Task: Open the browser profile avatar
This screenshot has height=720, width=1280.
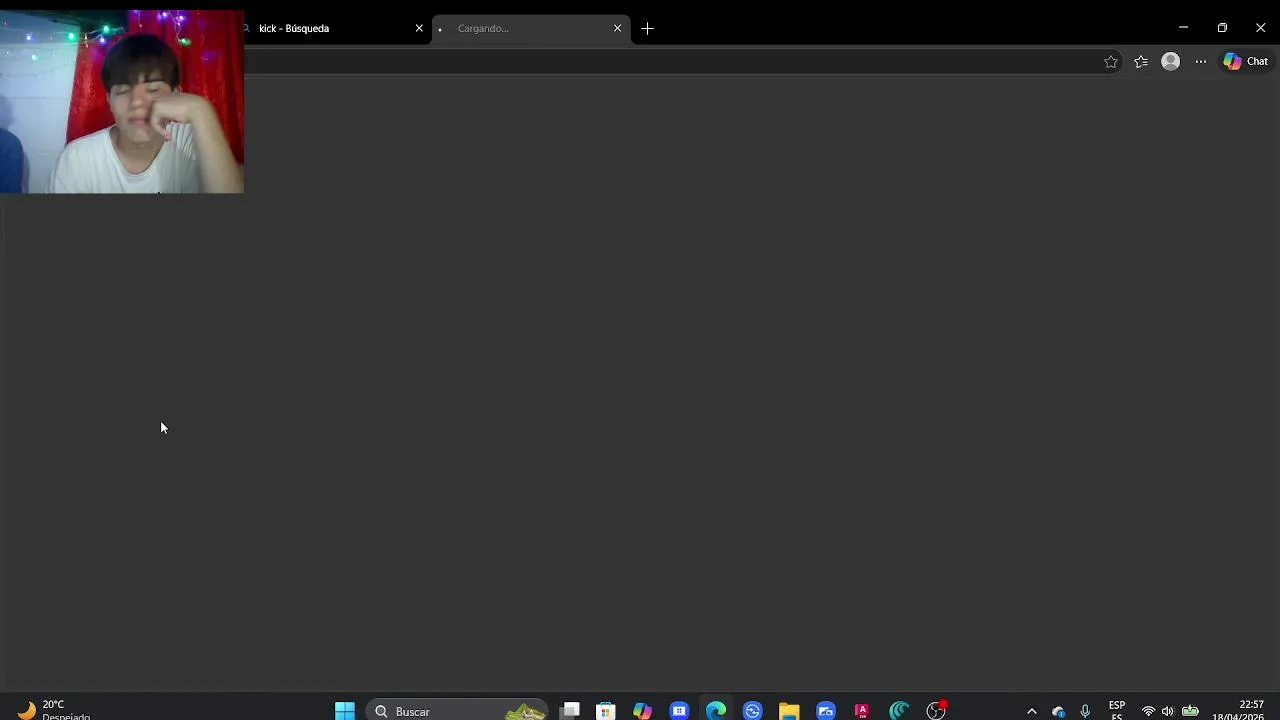Action: (1170, 61)
